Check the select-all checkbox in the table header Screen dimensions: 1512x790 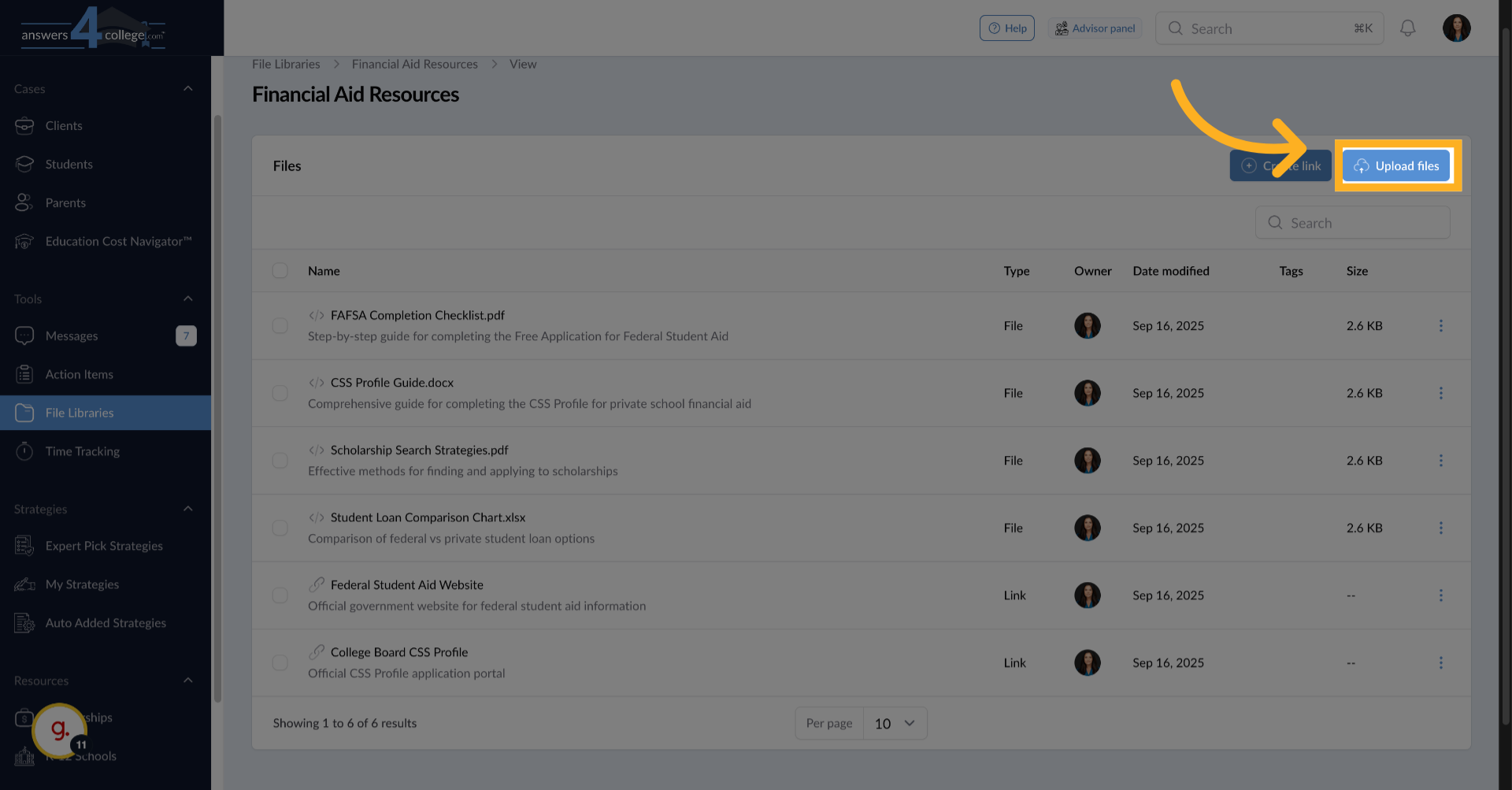(280, 270)
